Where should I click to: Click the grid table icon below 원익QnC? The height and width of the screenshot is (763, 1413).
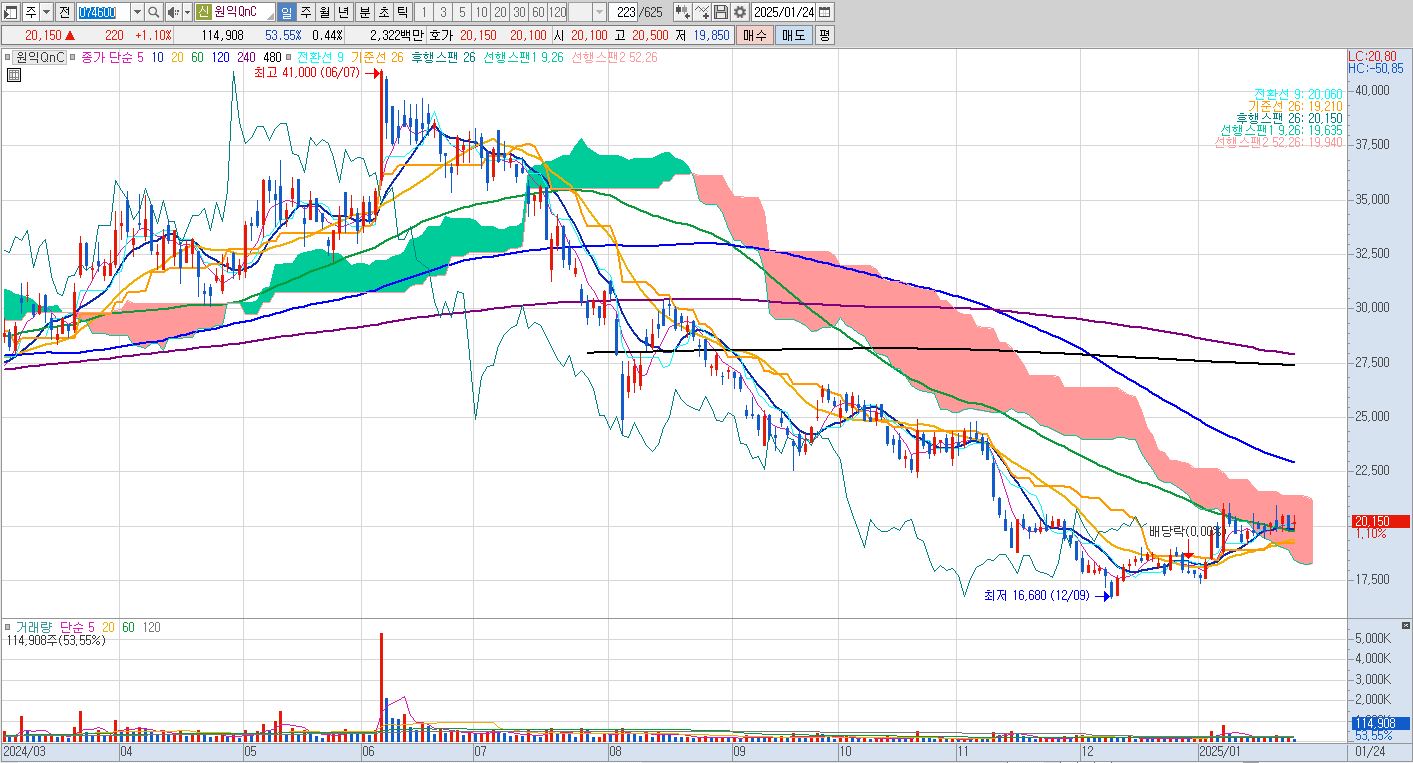[x=14, y=74]
